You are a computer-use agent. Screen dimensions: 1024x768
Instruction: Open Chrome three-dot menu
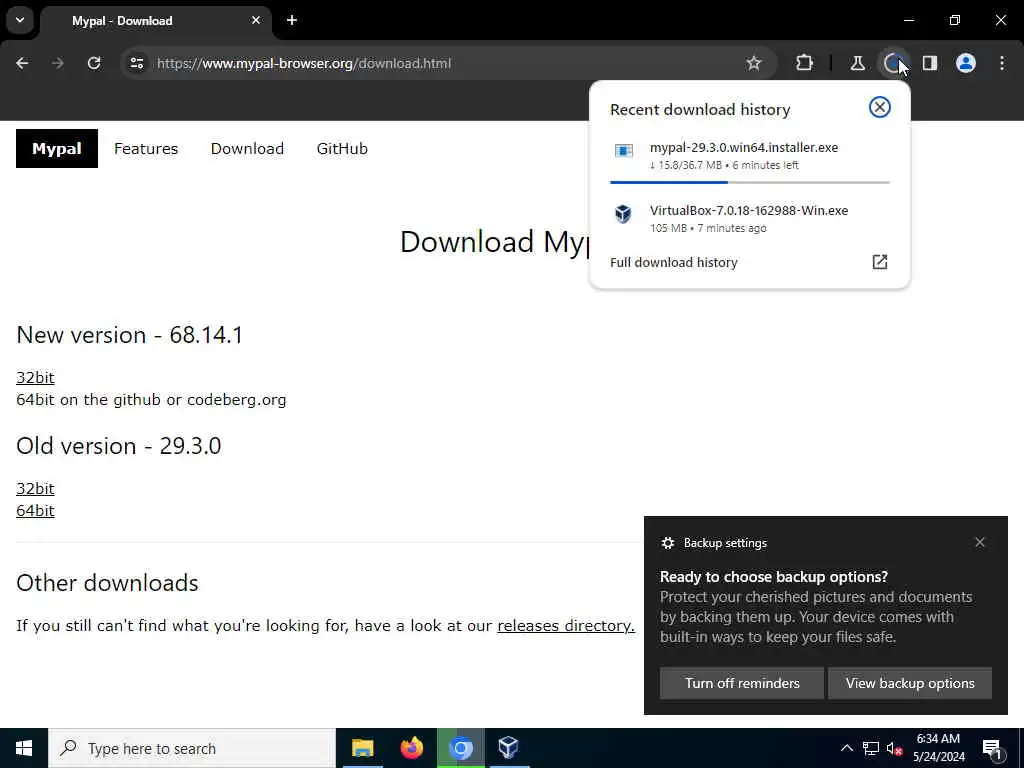click(1002, 63)
